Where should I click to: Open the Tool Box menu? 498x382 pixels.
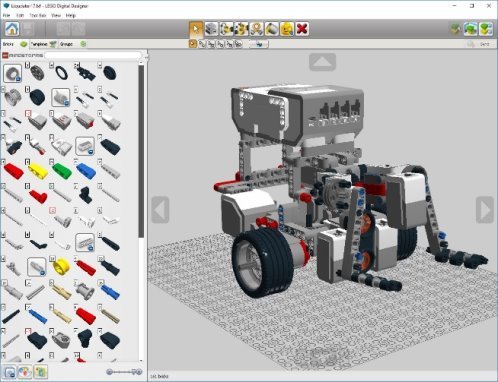pos(37,15)
